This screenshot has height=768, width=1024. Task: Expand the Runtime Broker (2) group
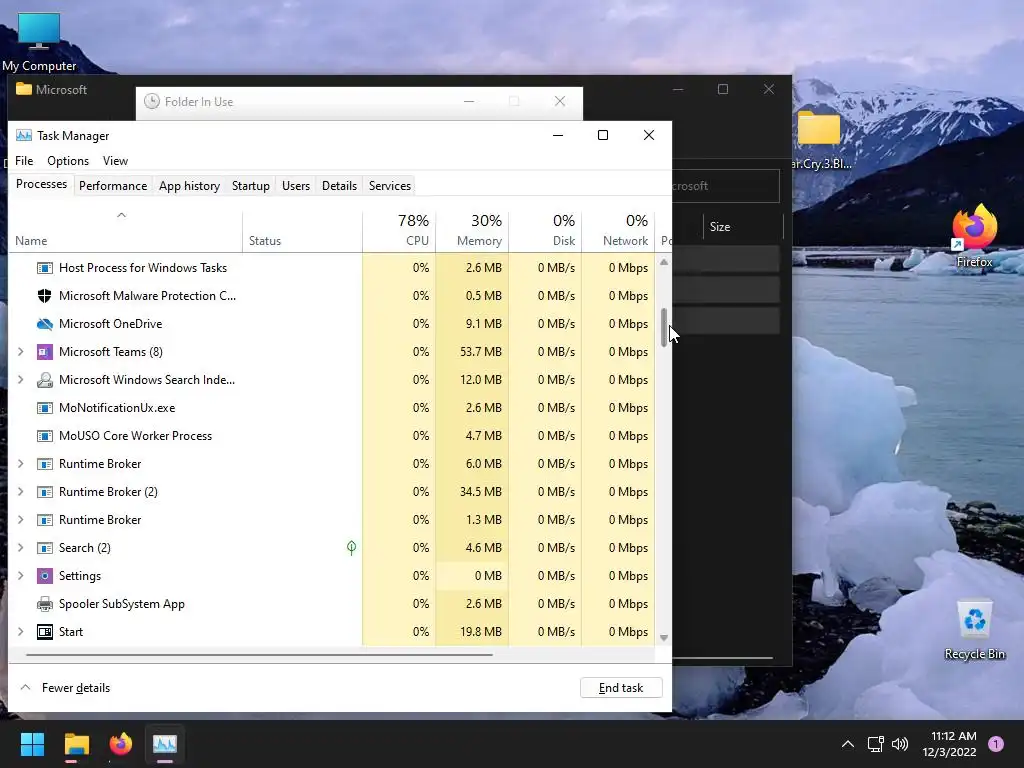(21, 492)
